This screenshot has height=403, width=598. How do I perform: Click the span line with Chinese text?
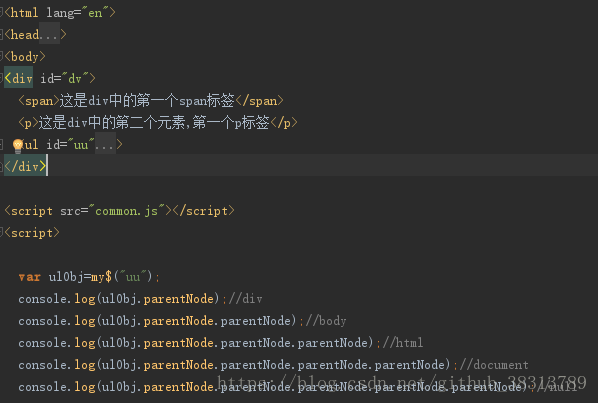(151, 101)
